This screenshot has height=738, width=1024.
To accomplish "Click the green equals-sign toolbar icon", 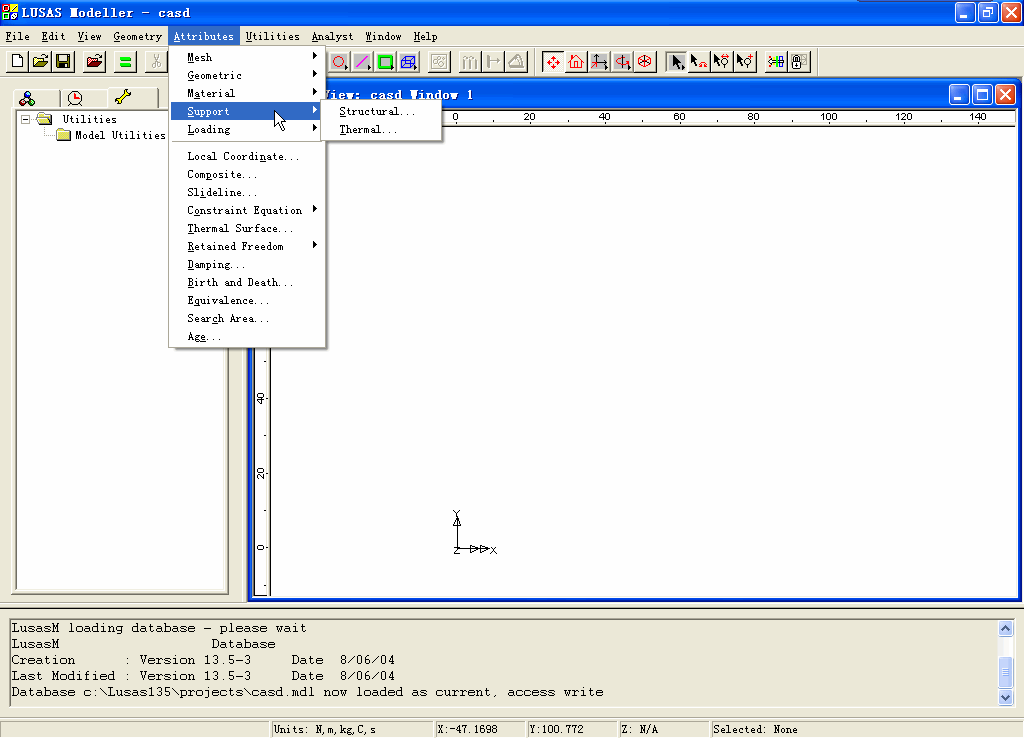I will [125, 62].
